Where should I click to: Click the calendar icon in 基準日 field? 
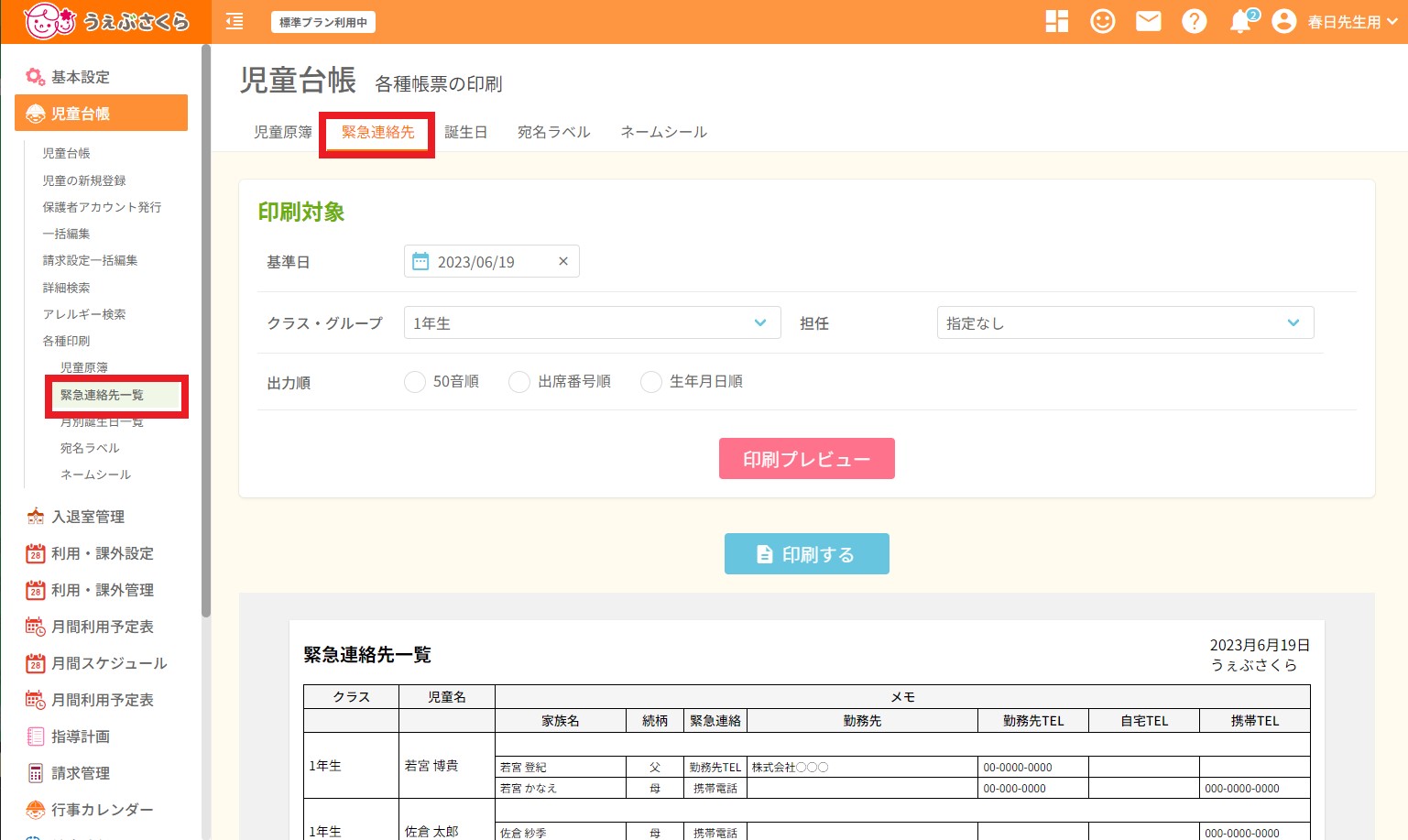point(420,262)
